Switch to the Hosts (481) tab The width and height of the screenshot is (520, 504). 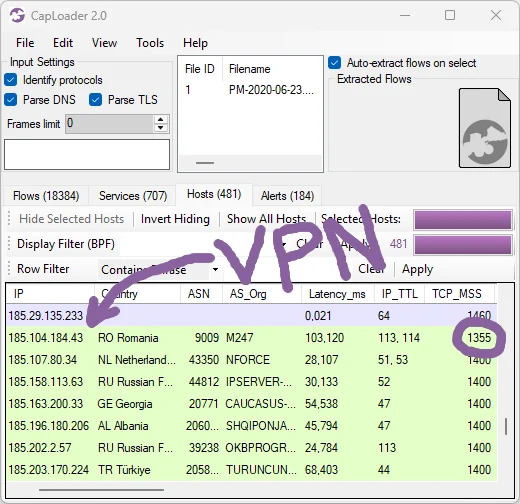[214, 194]
